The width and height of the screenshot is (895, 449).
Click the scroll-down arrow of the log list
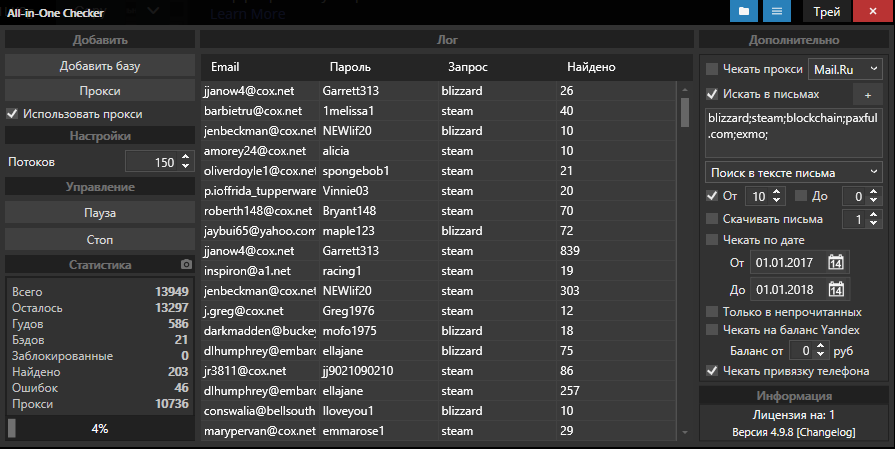coord(685,432)
